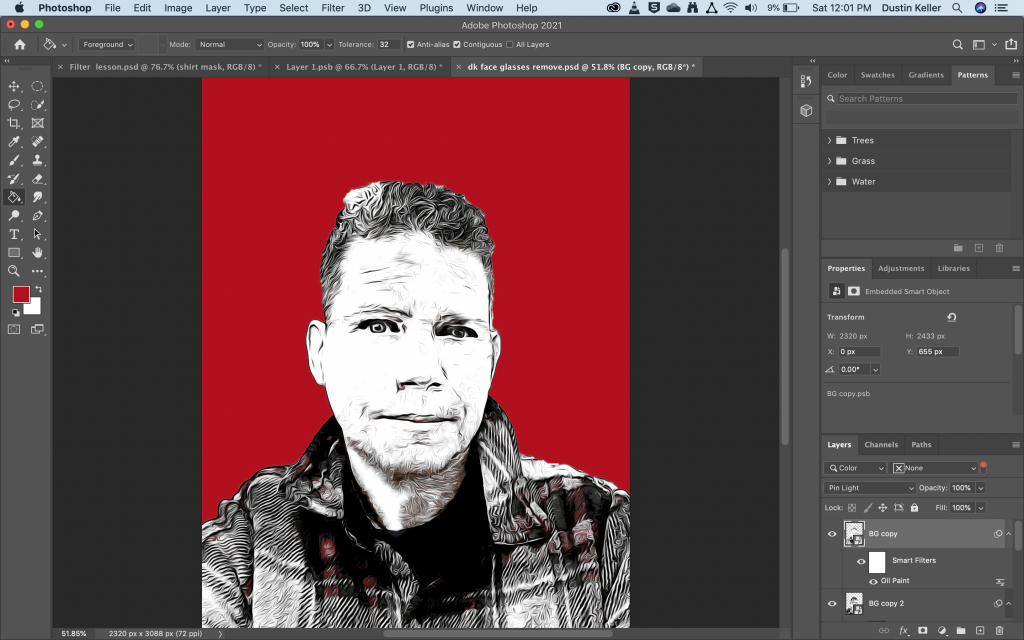The image size is (1024, 640).
Task: Uncheck the Anti-alias checkbox
Action: [411, 45]
